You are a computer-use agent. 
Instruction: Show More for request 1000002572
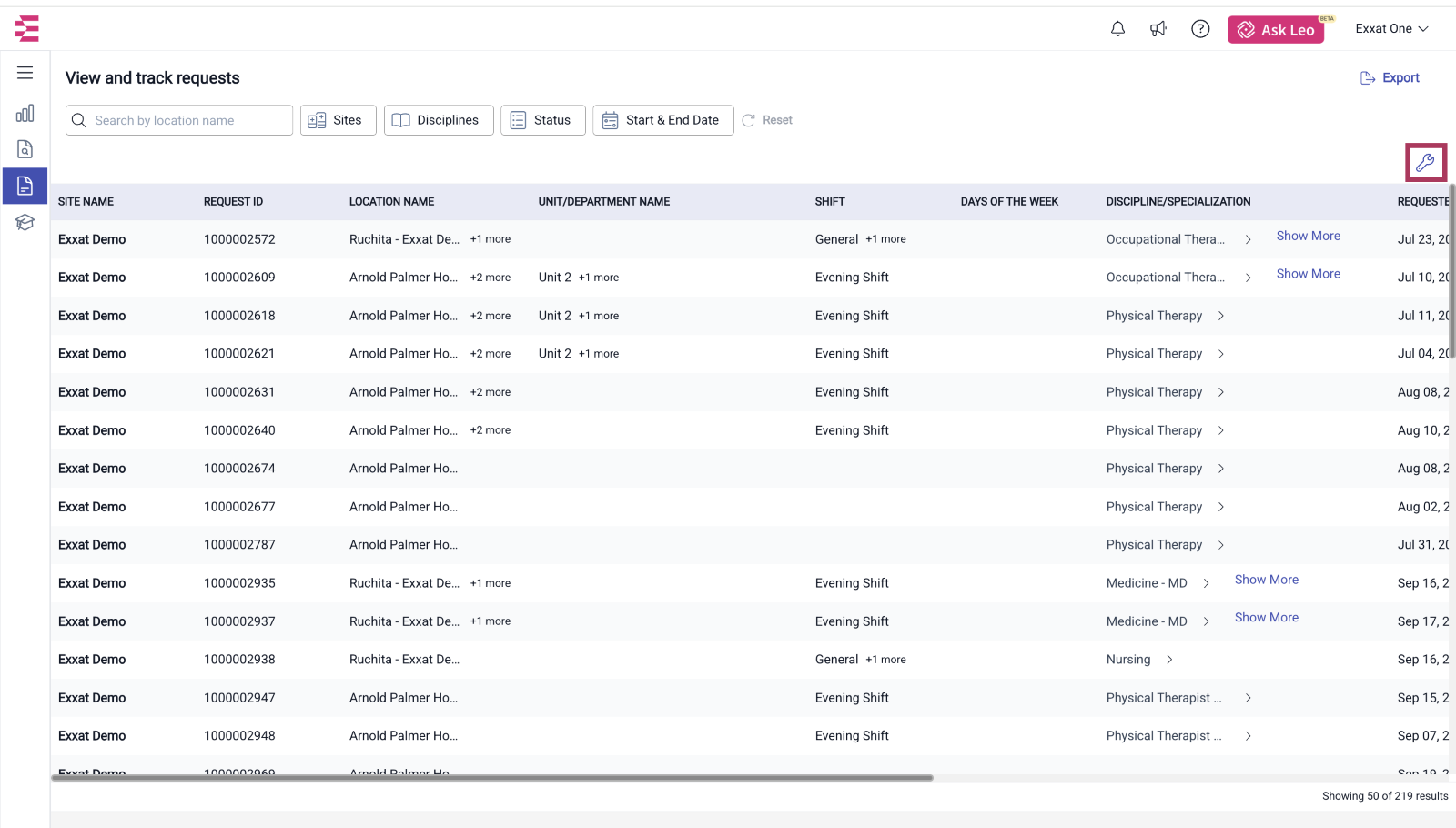(x=1308, y=236)
